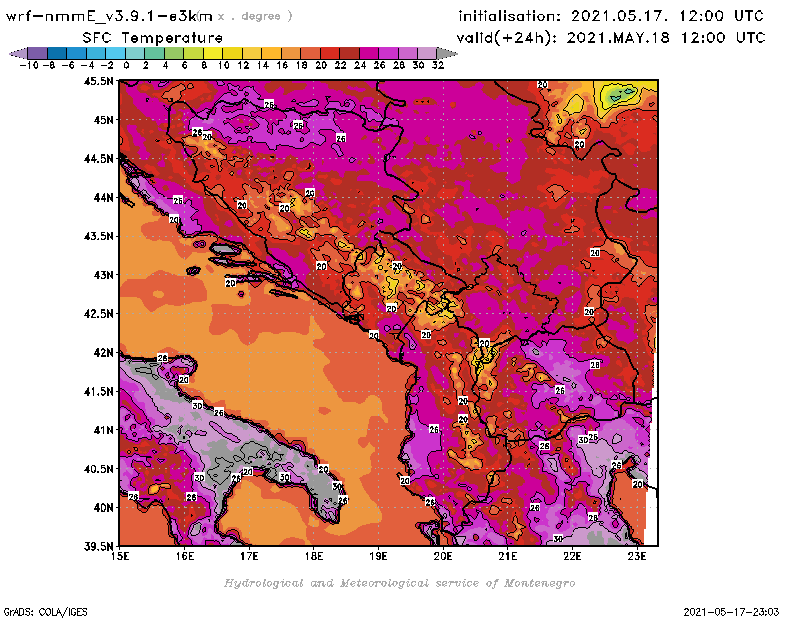
Task: Click the '41.5N' latitude label
Action: (x=98, y=391)
